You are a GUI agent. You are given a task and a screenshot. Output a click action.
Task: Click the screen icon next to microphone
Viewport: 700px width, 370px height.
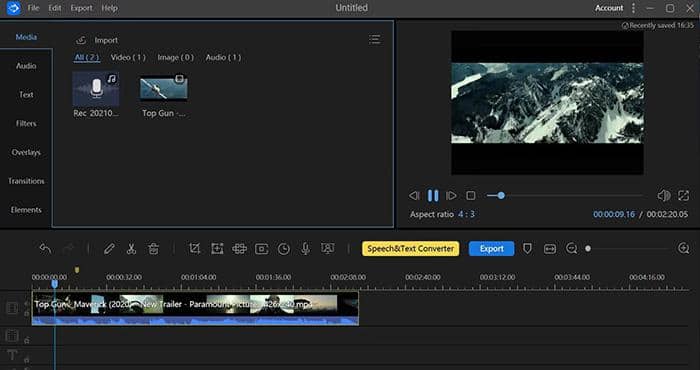[328, 249]
